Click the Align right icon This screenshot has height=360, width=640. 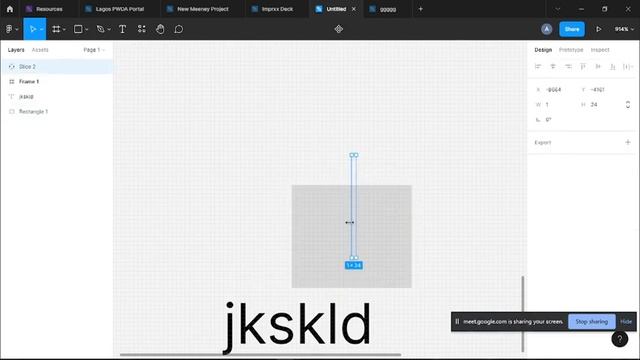568,67
